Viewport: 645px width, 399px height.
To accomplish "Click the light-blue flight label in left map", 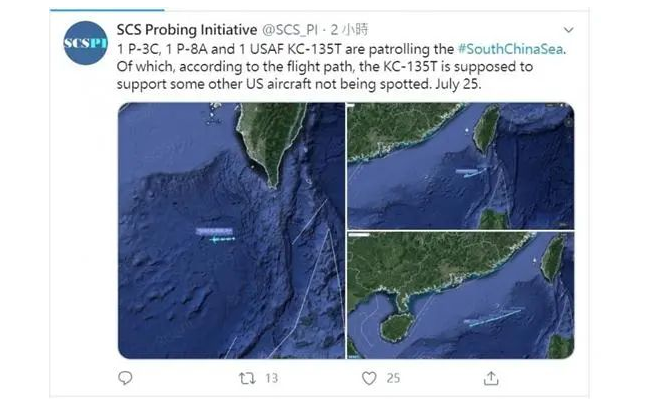I will click(x=214, y=231).
